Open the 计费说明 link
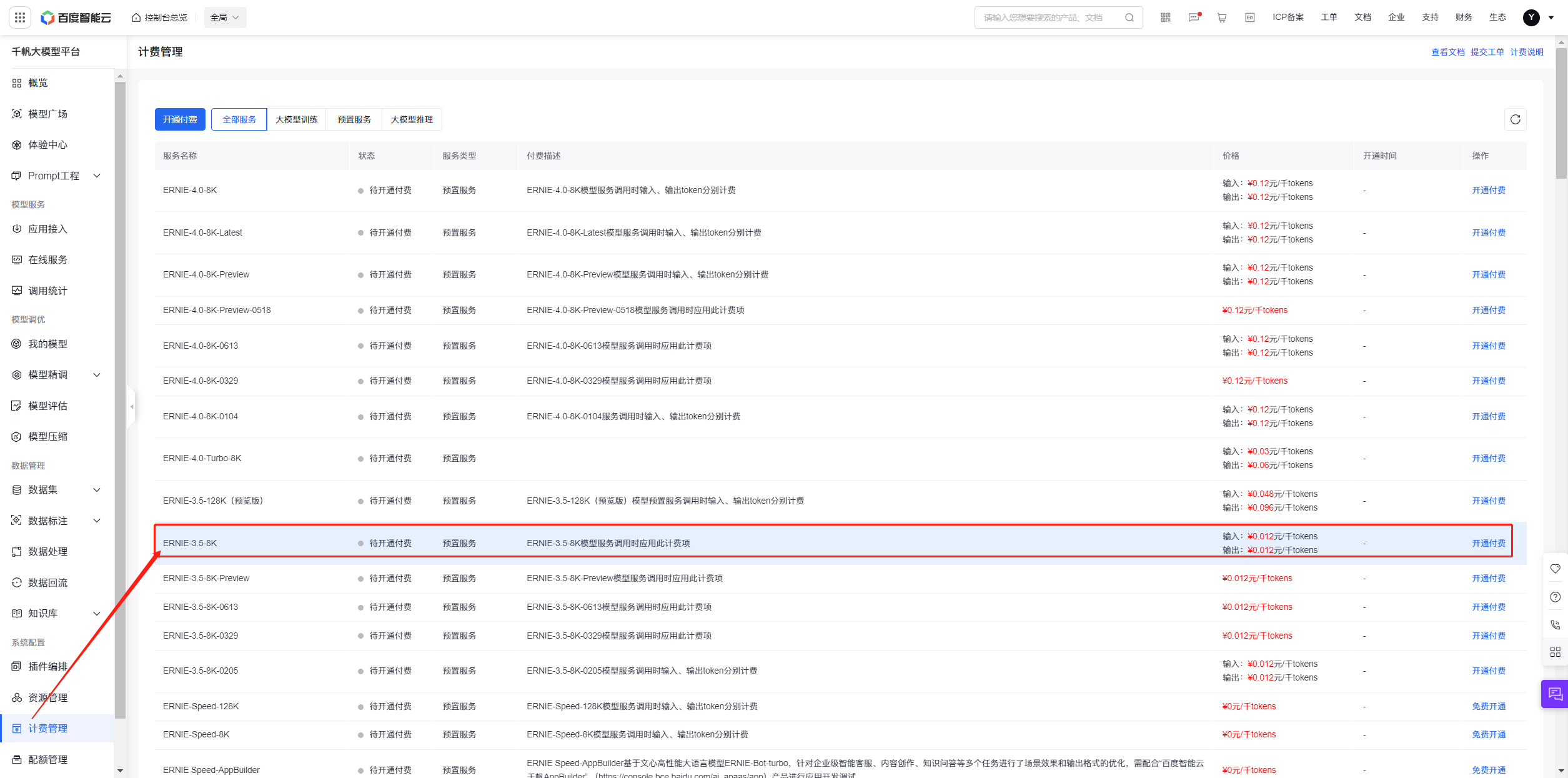 1526,52
